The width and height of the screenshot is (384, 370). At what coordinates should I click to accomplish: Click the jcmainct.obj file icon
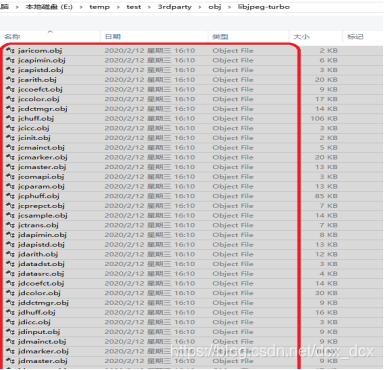10,147
